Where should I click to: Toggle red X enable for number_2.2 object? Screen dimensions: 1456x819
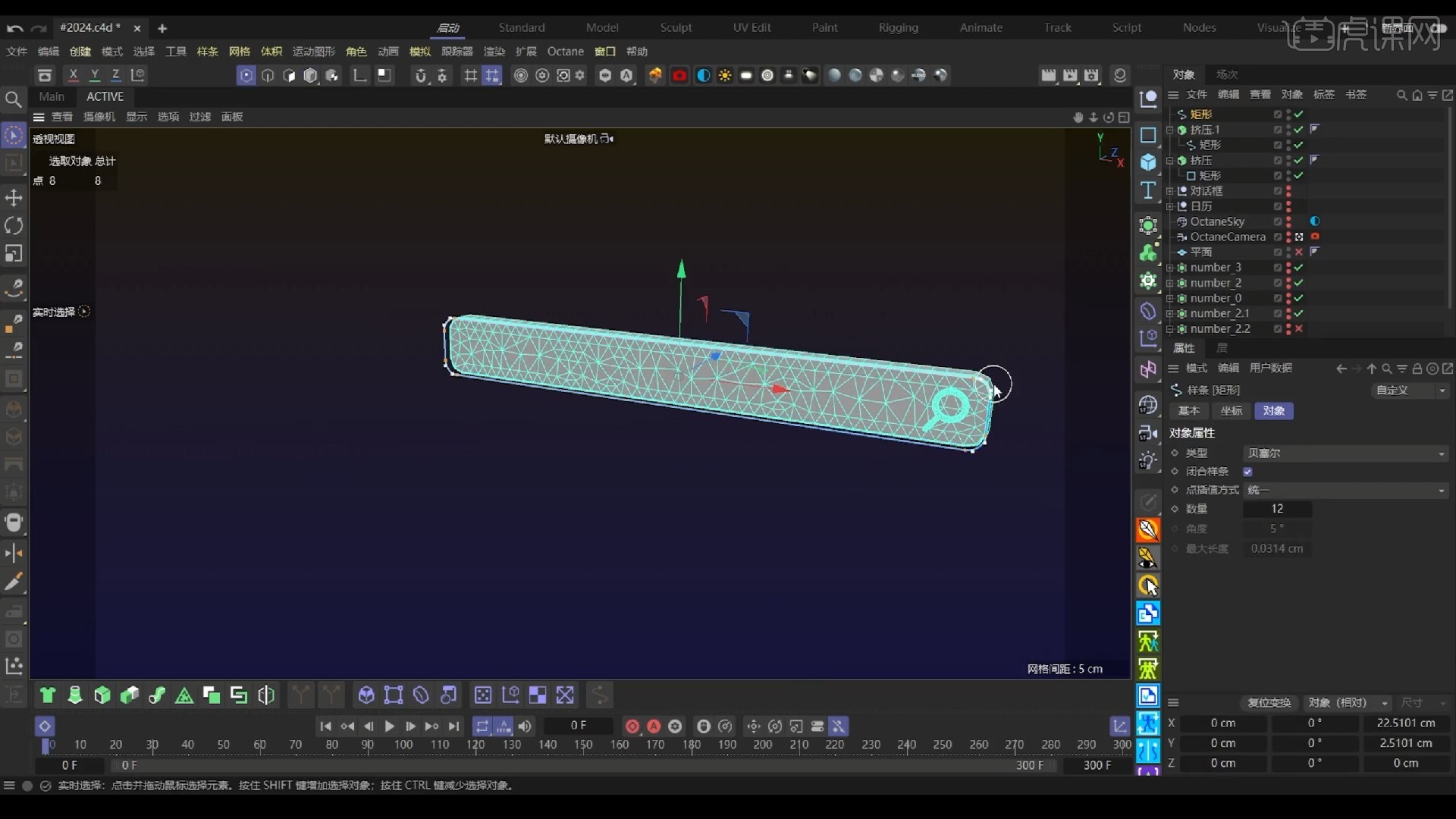(x=1299, y=329)
